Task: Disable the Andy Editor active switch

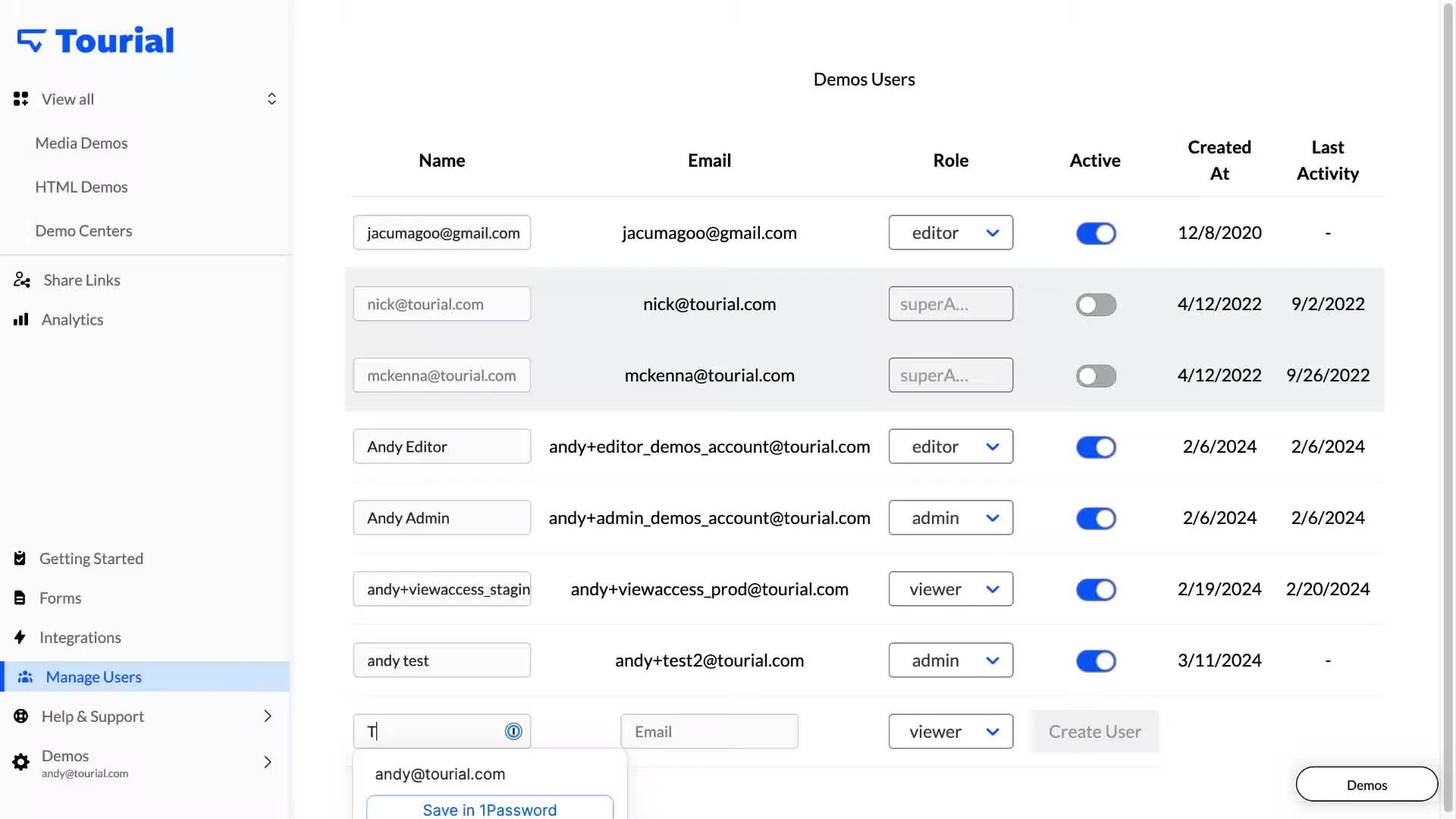Action: [x=1096, y=447]
